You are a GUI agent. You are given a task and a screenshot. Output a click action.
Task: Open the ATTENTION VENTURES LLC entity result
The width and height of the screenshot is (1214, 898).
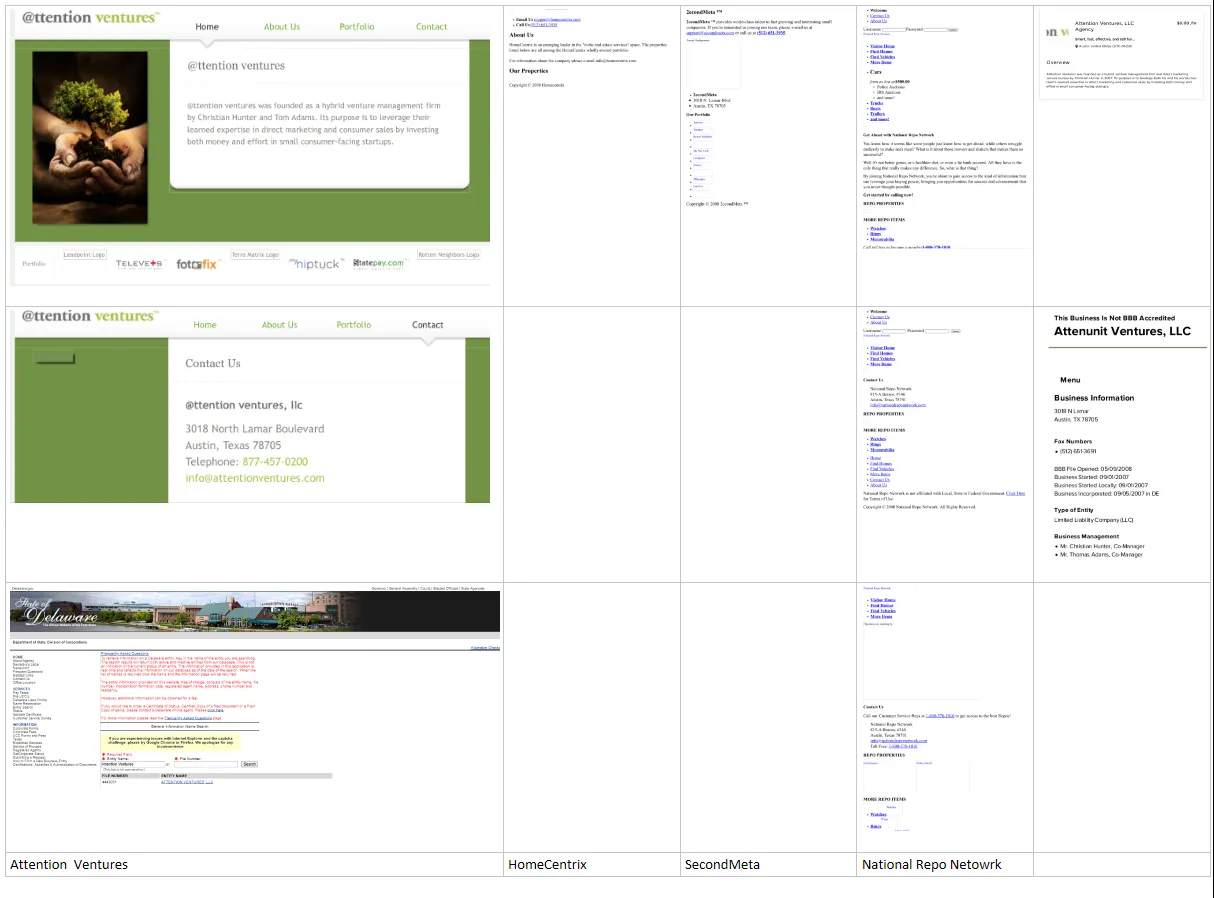tap(187, 782)
